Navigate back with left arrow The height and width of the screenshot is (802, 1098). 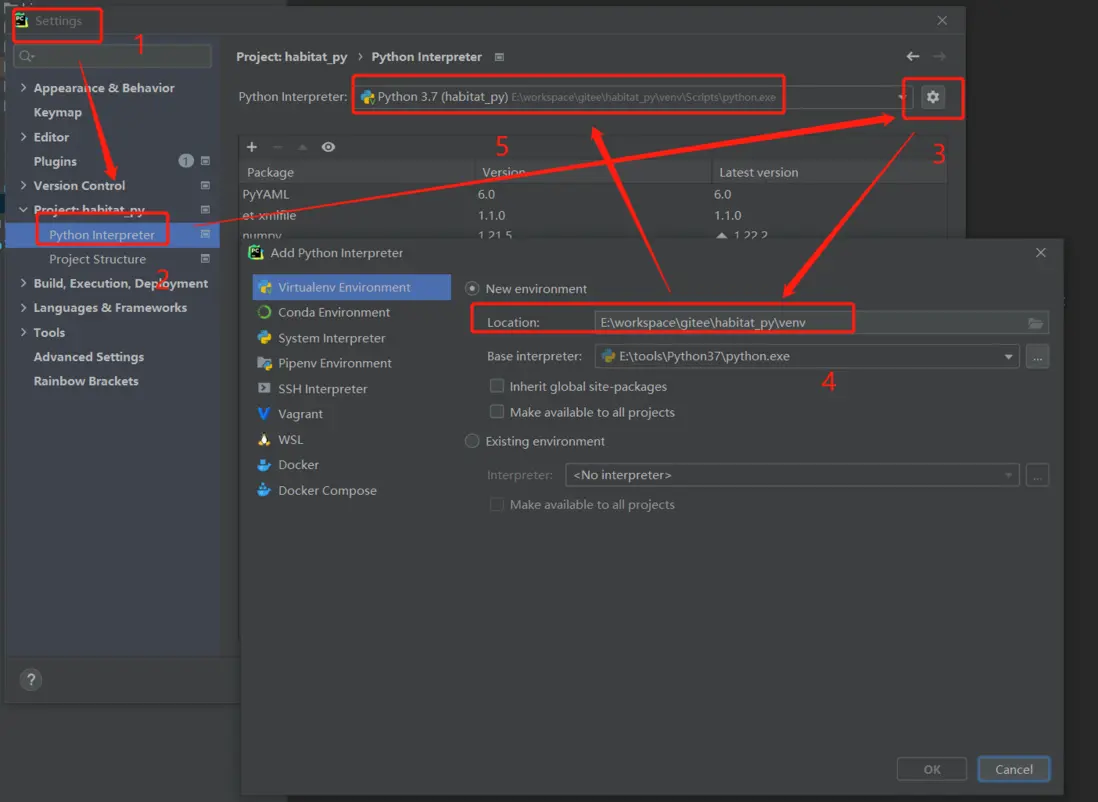coord(912,56)
